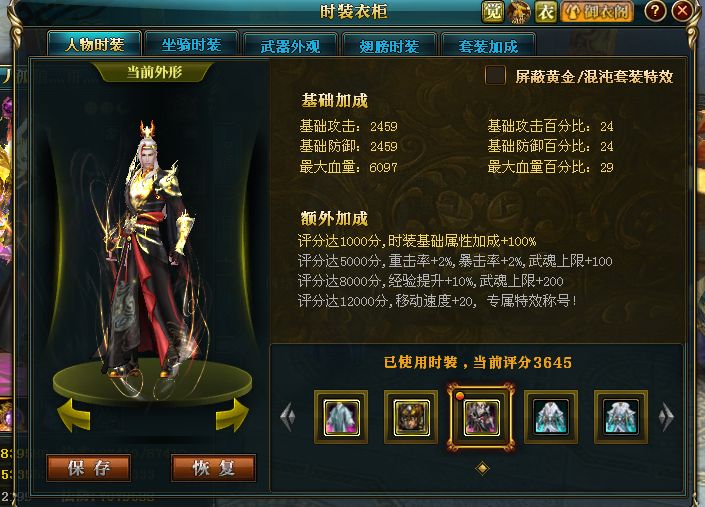This screenshot has height=507, width=705.
Task: Open the help question mark icon
Action: point(655,11)
